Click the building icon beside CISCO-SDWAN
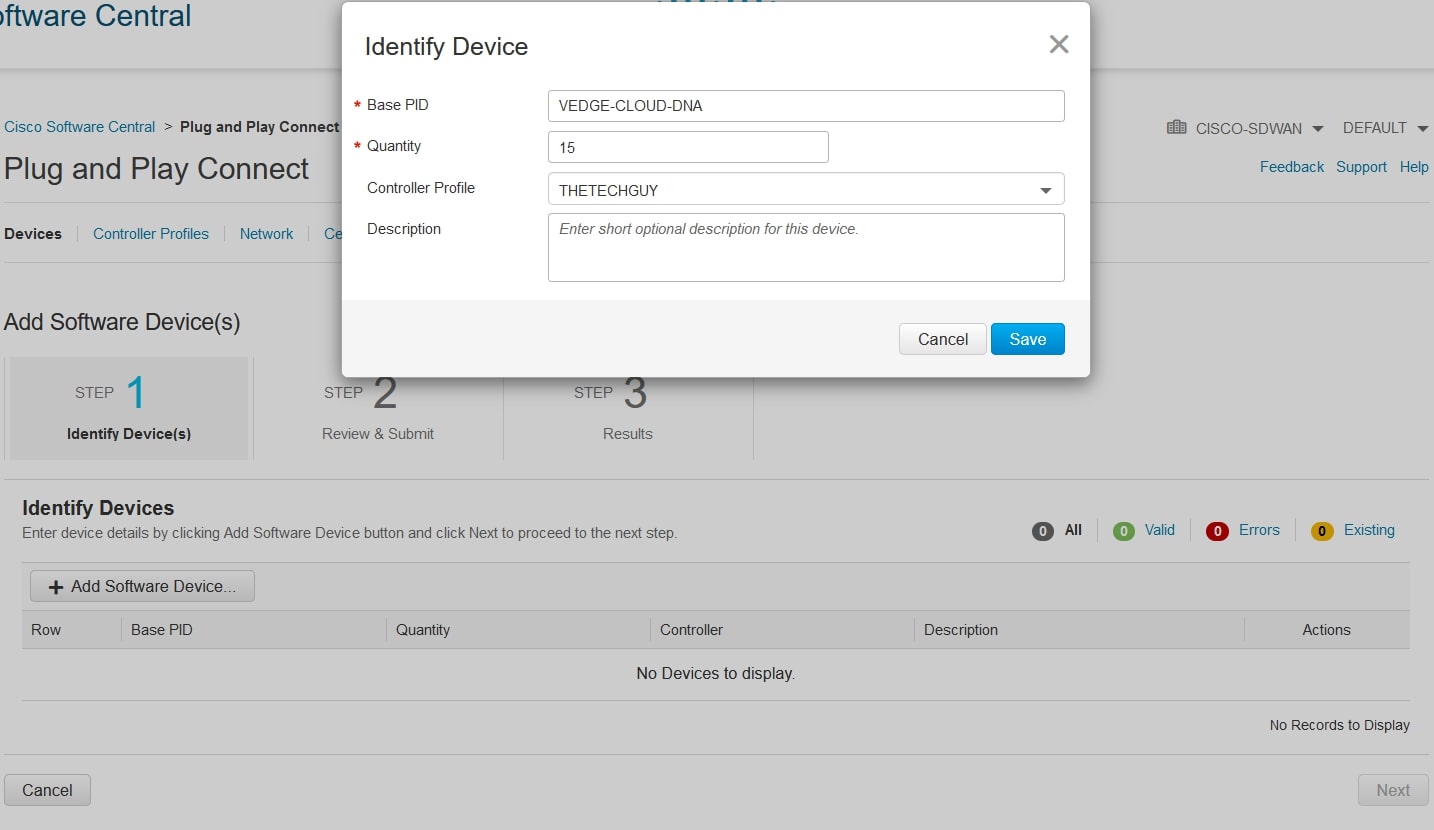 (1176, 128)
